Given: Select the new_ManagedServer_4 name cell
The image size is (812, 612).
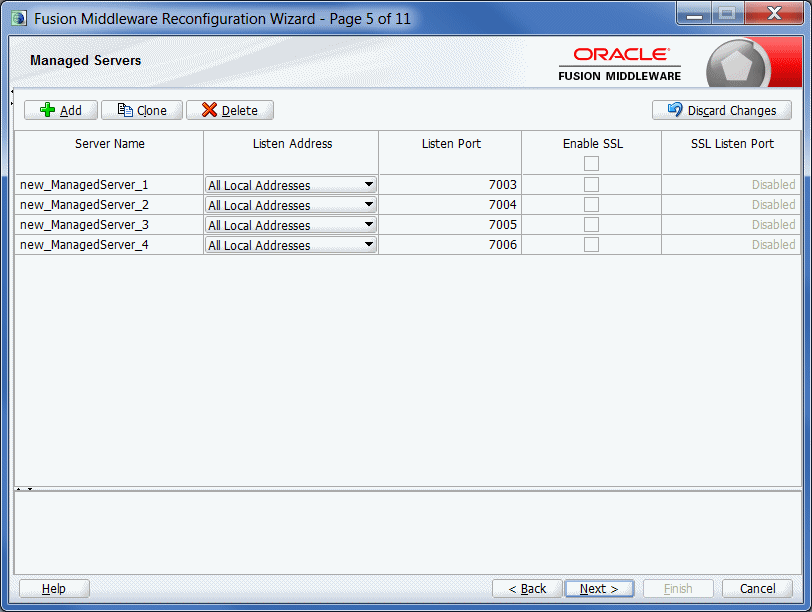Looking at the screenshot, I should (109, 245).
